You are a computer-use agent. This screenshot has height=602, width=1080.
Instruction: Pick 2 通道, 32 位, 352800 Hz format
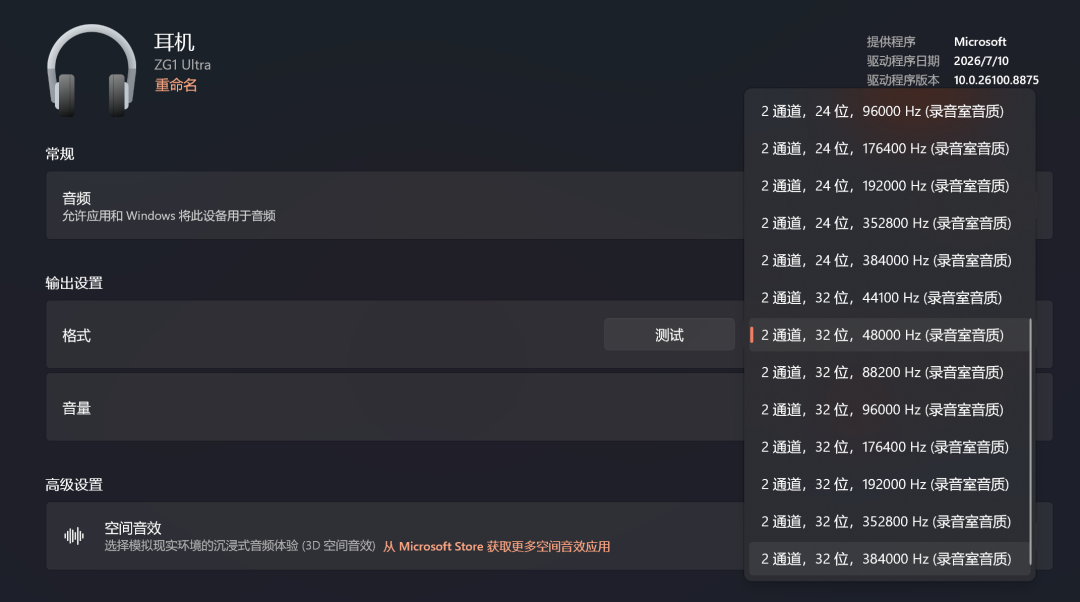[x=889, y=521]
